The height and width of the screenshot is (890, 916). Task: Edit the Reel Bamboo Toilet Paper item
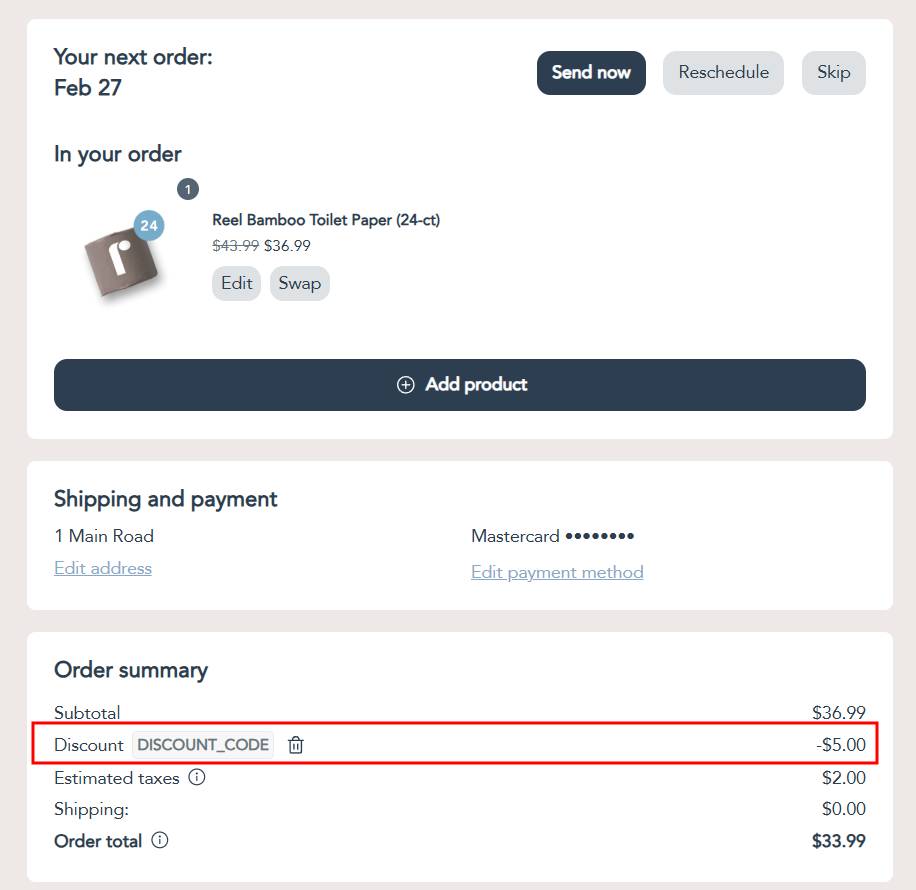coord(236,283)
